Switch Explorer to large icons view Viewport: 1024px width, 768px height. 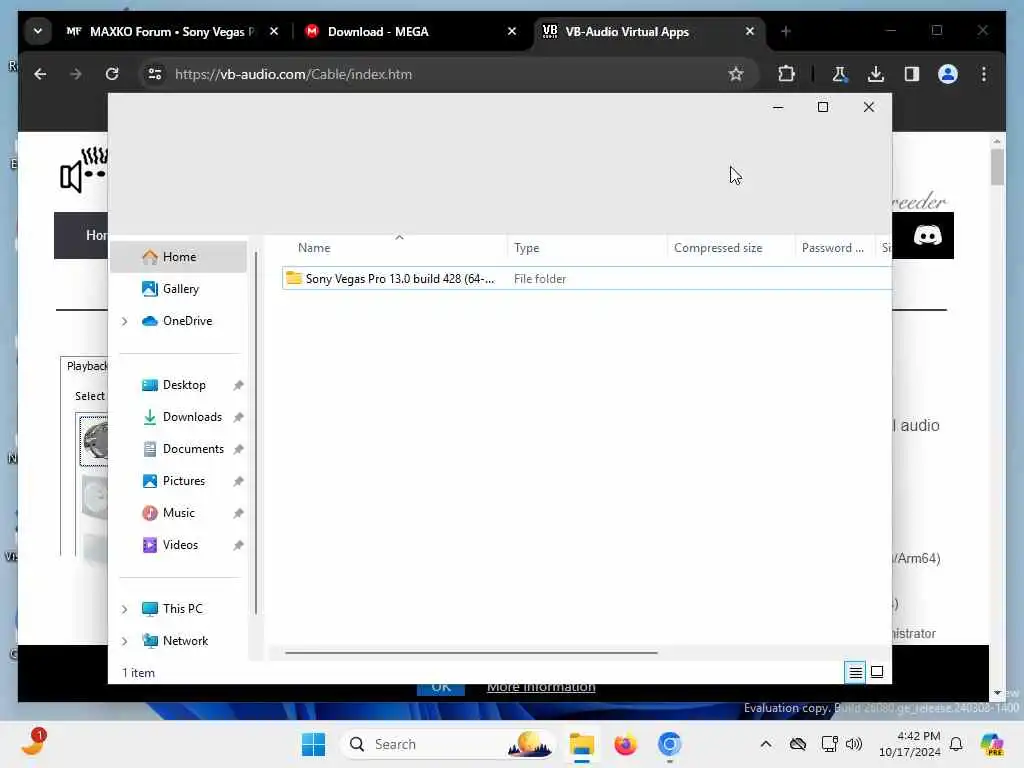(877, 672)
